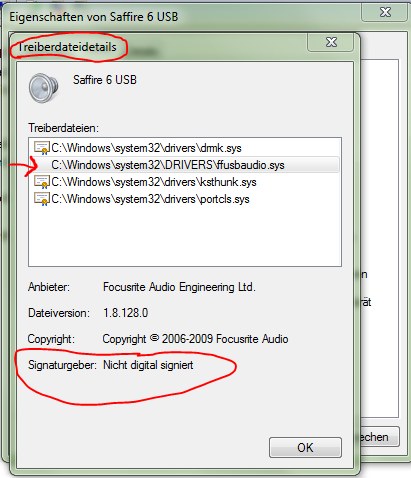Click the Copyright 2006-2009 Focusrite Audio text
This screenshot has width=411, height=478.
tap(195, 339)
